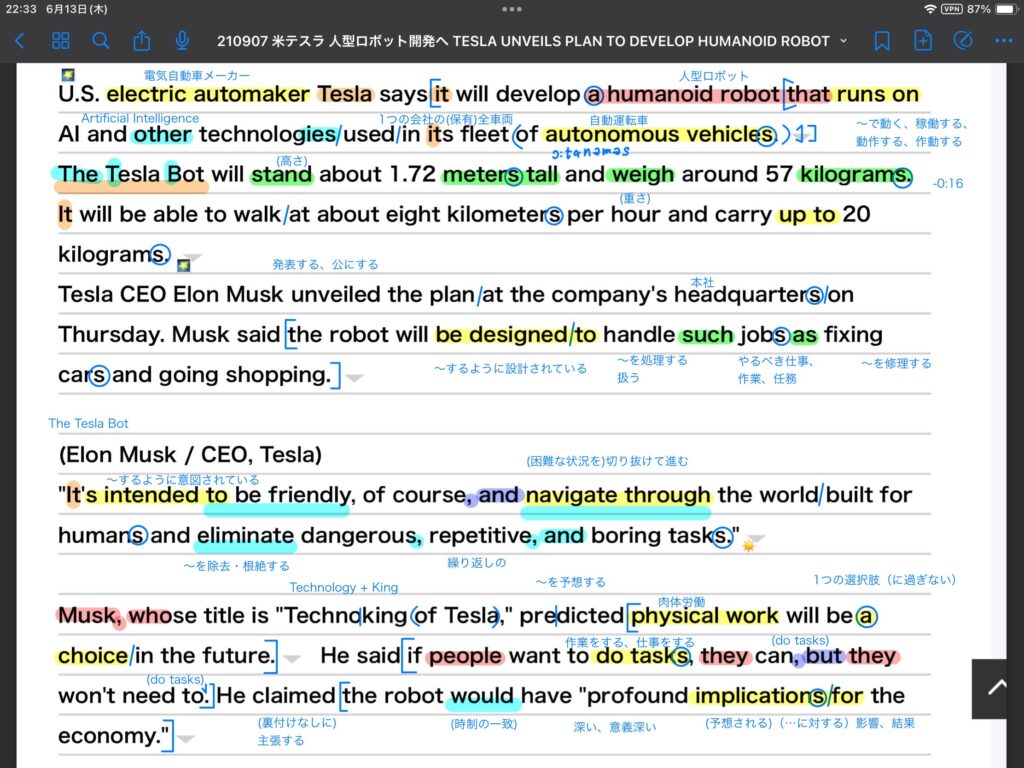1024x768 pixels.
Task: Tap annotation '電気自動車メーカー'
Action: [x=197, y=76]
